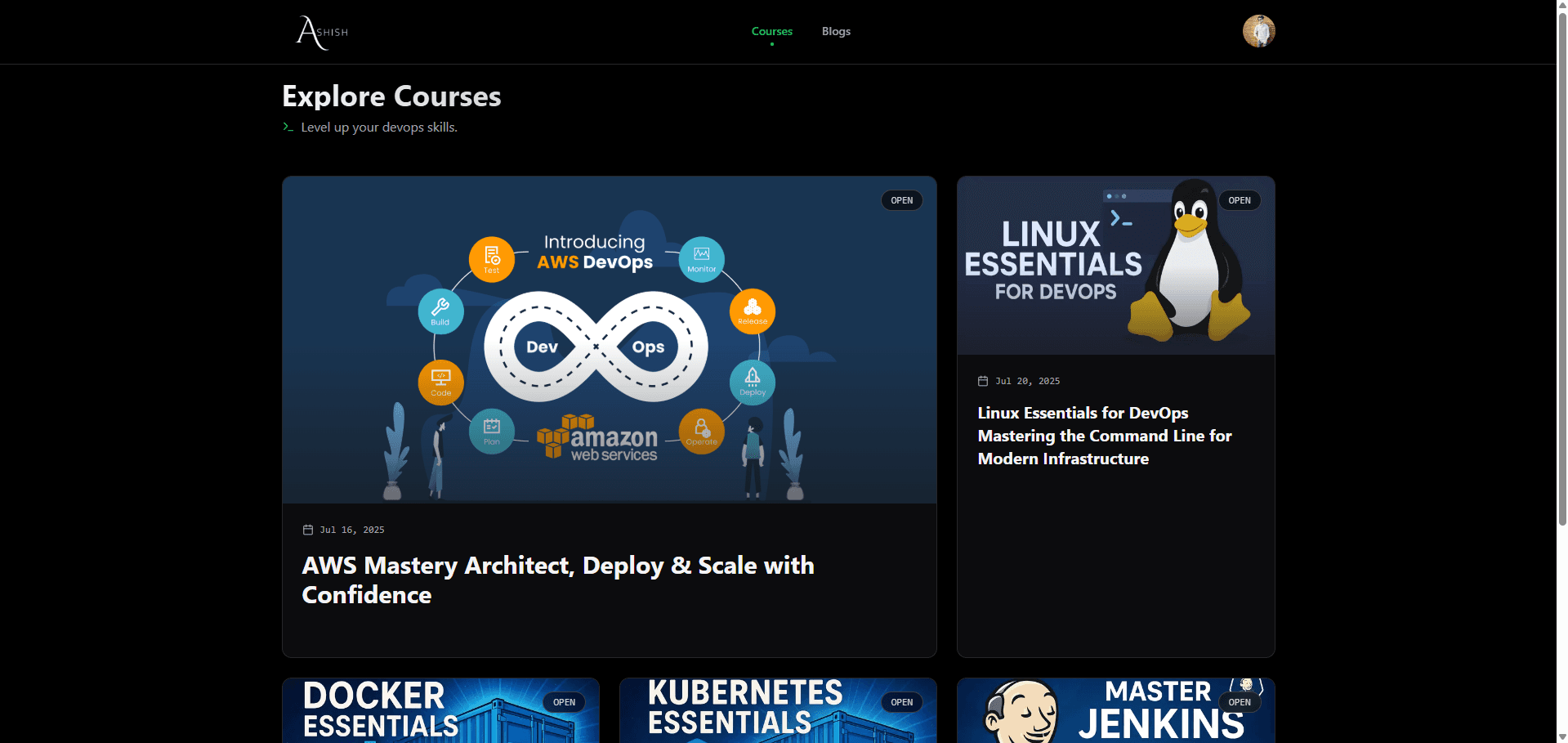Click calendar icon beside Jul 16, 2025
Viewport: 1568px width, 743px height.
pos(308,530)
